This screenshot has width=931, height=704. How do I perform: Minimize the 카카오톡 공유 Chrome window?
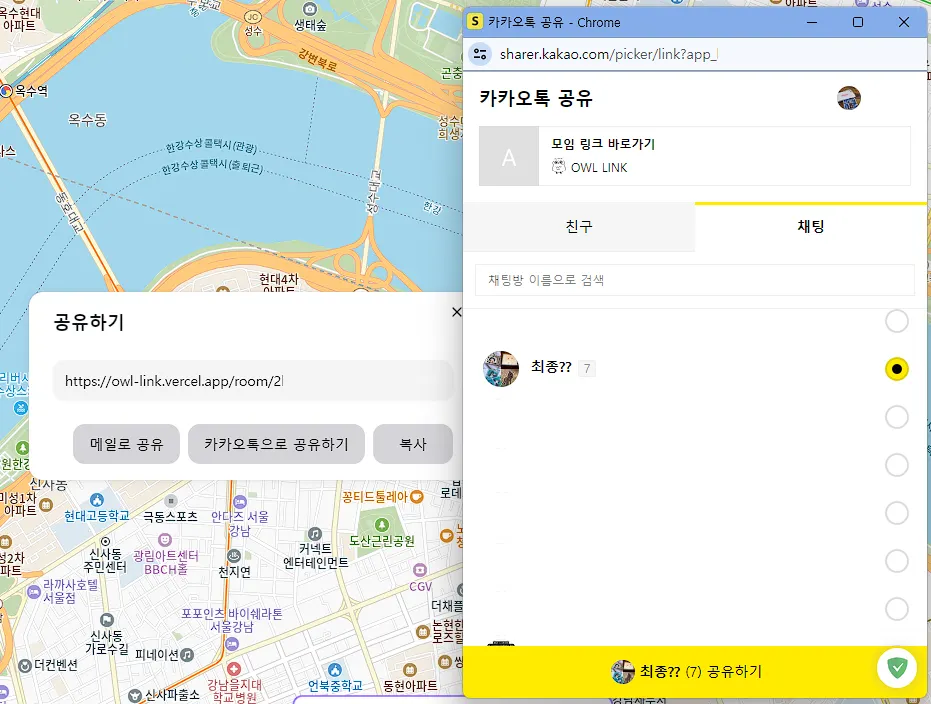[812, 23]
